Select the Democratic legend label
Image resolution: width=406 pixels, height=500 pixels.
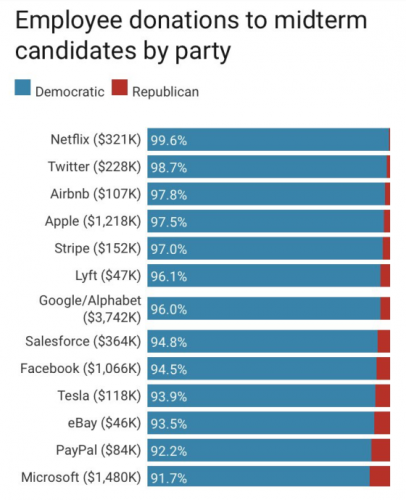(70, 92)
